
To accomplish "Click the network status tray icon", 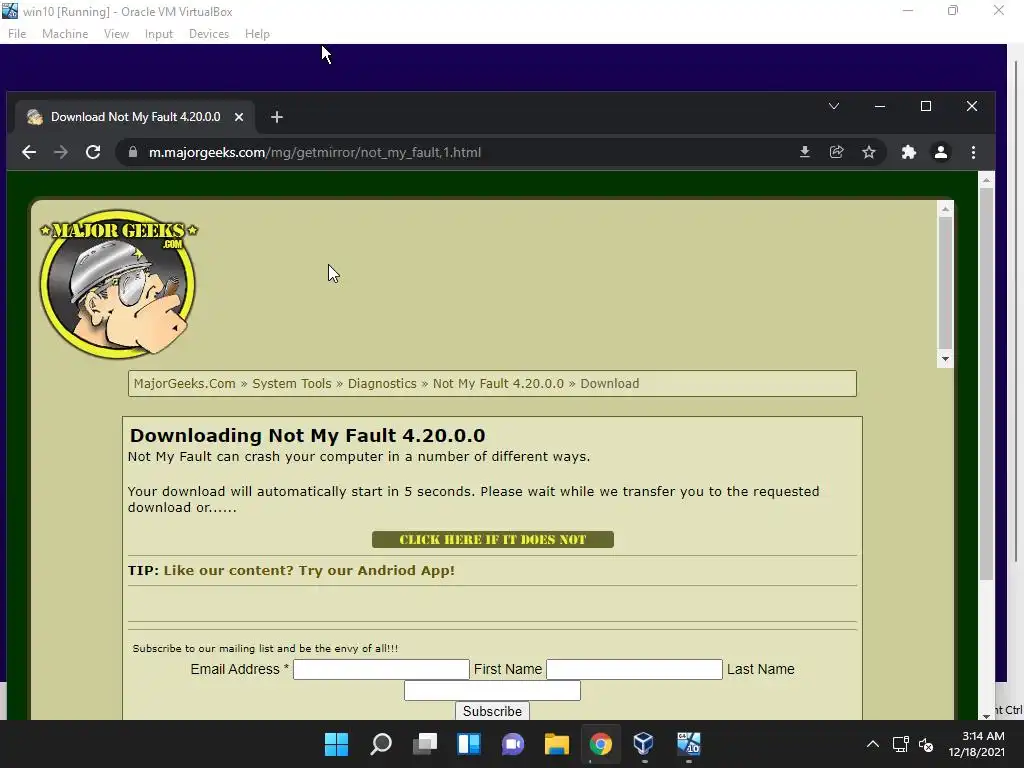I will 901,744.
